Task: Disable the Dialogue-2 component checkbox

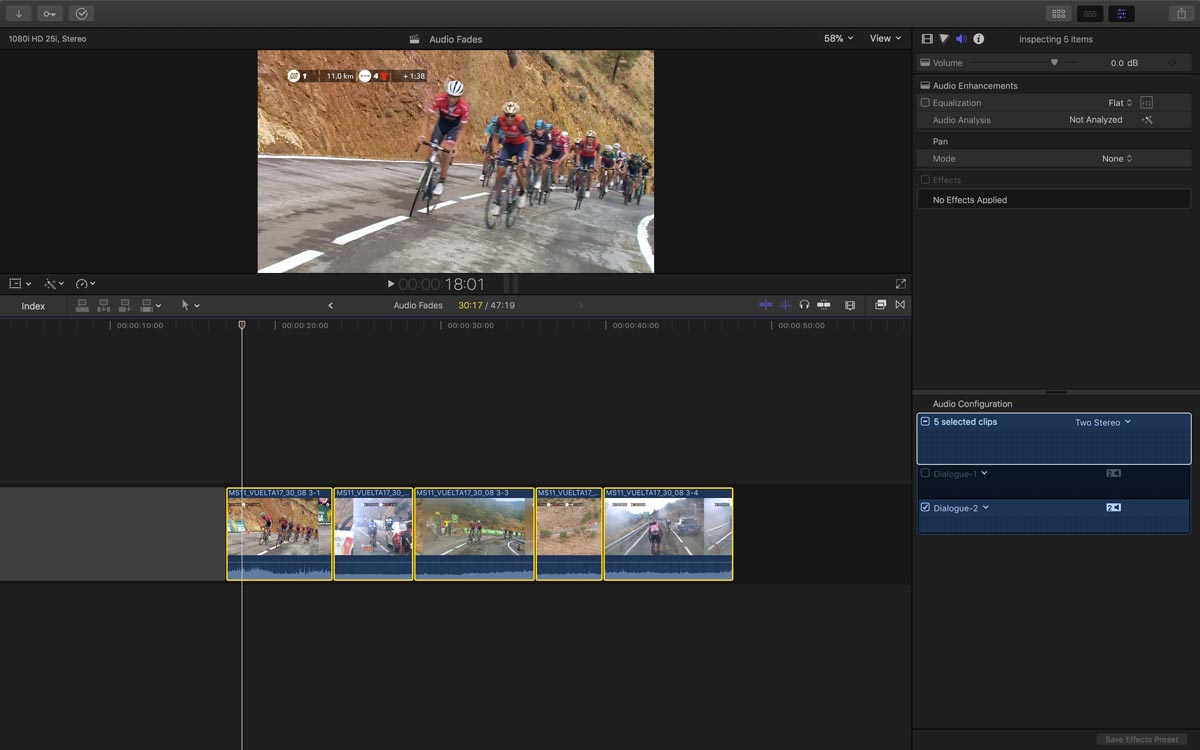Action: (925, 508)
